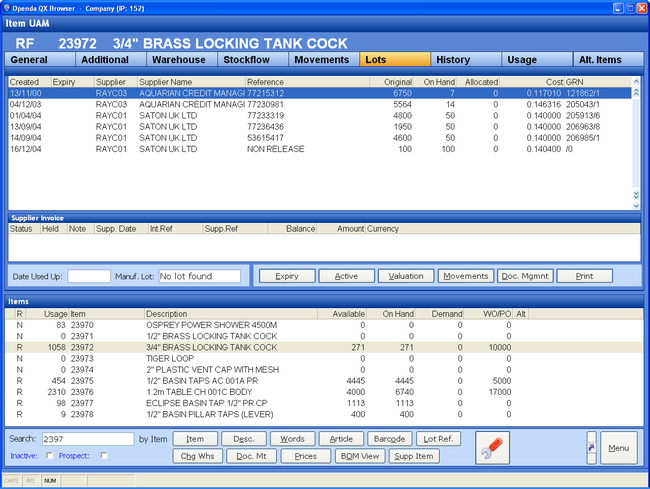Click the Movements button below supplier invoice

[x=466, y=276]
